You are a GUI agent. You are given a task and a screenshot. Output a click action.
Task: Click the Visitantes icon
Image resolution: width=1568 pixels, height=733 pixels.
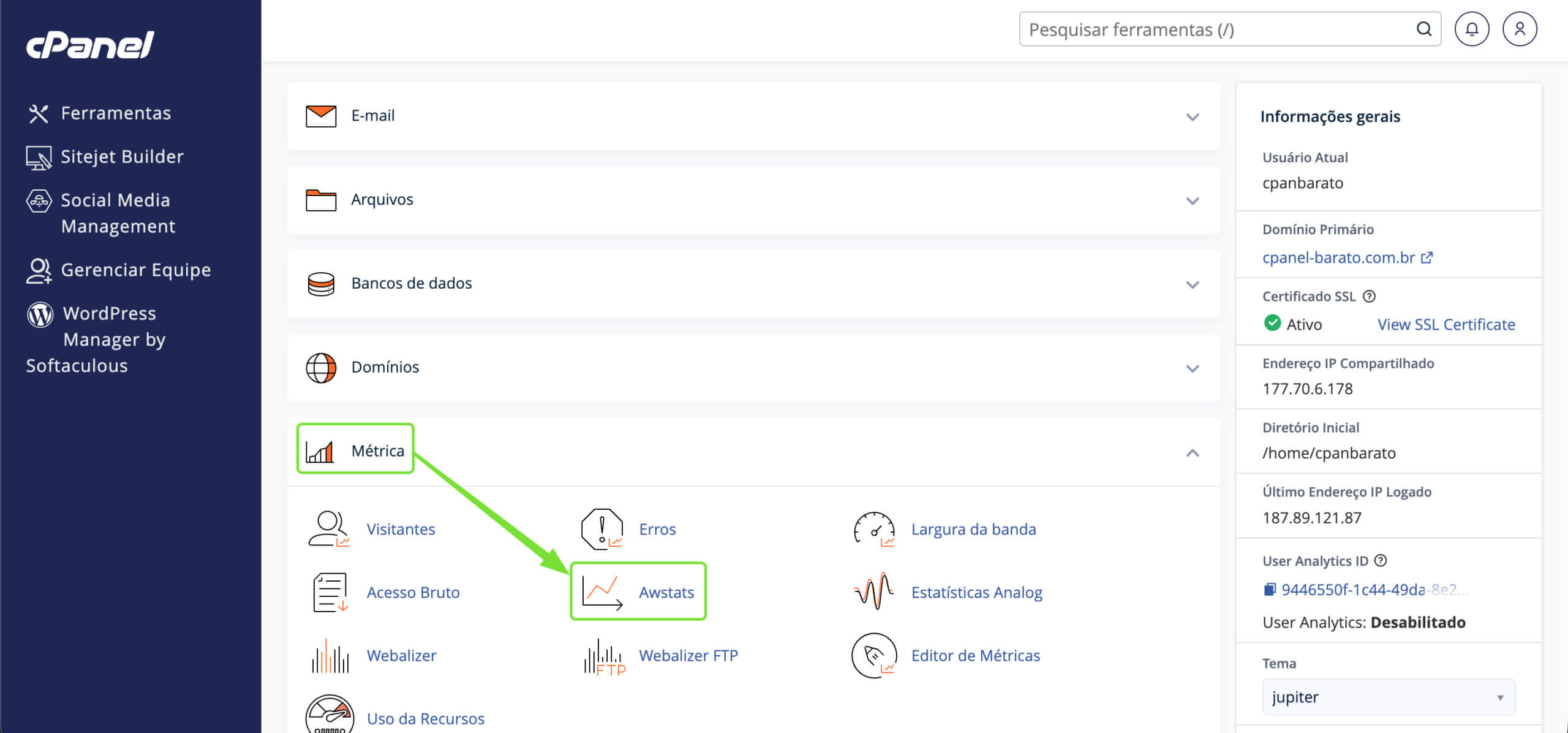pyautogui.click(x=329, y=529)
